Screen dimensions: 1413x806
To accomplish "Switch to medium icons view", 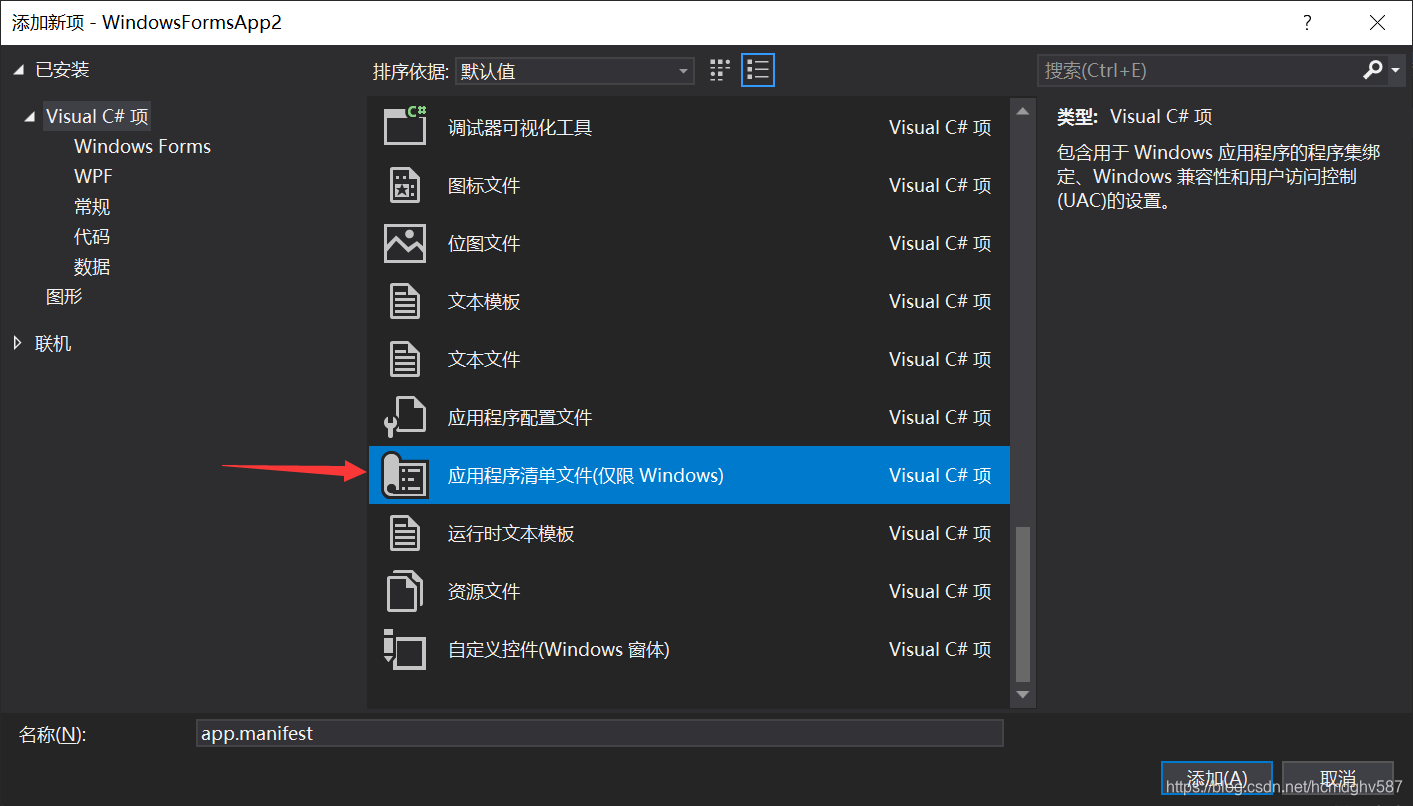I will (x=720, y=70).
